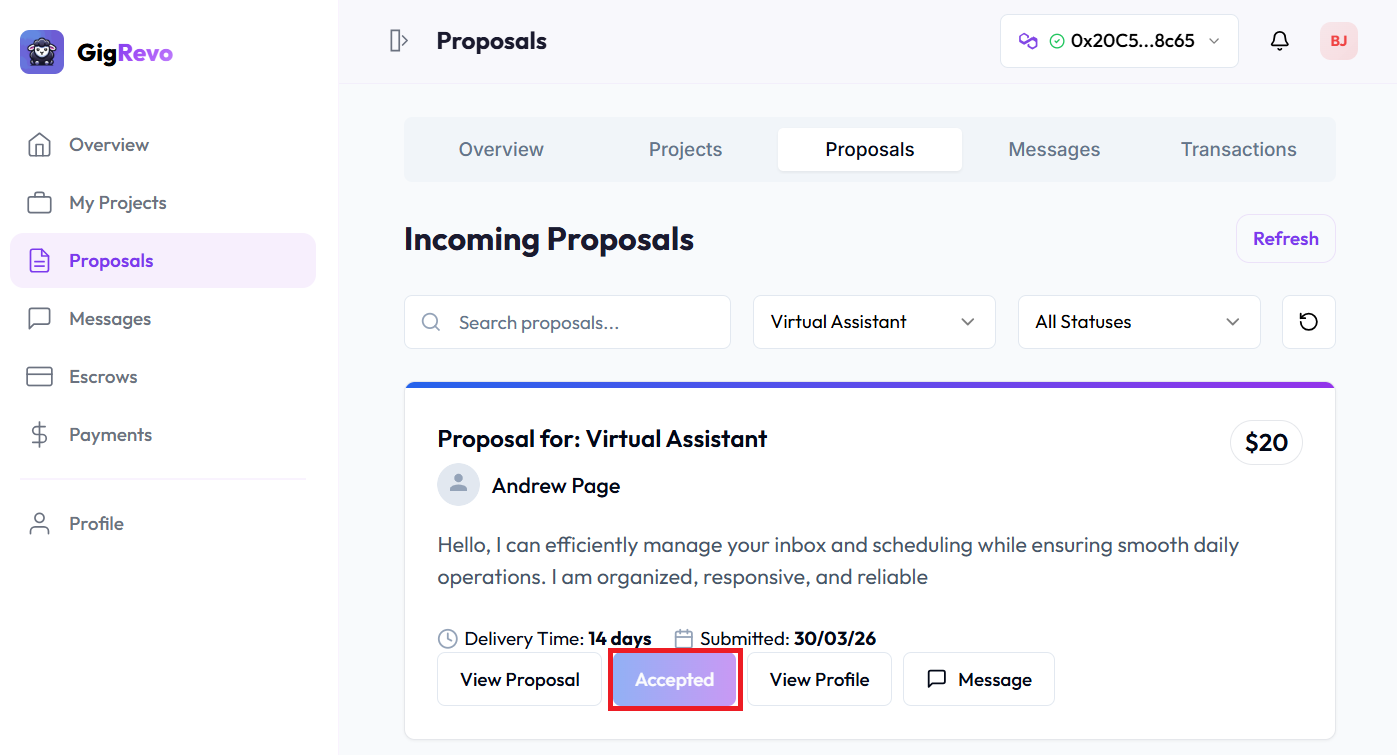
Task: Click the magnifier icon in the search bar
Action: pos(430,322)
